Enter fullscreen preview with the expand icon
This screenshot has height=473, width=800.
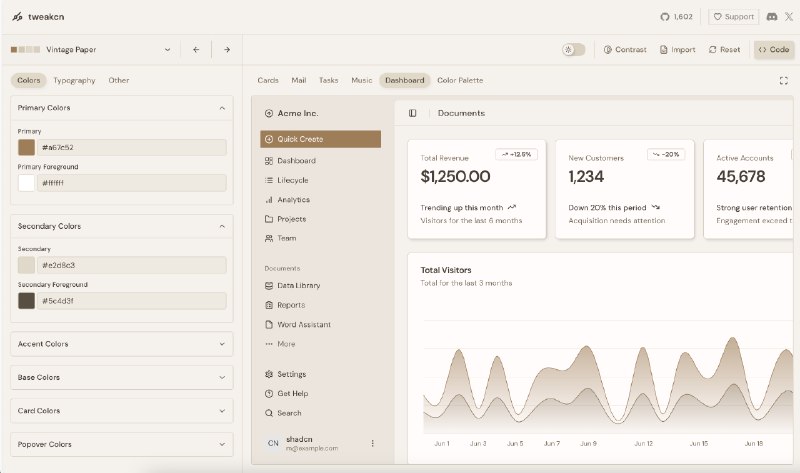point(783,80)
